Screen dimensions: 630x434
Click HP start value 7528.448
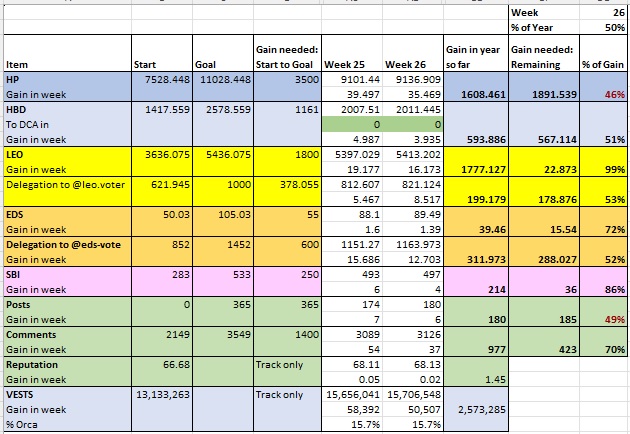[x=162, y=80]
